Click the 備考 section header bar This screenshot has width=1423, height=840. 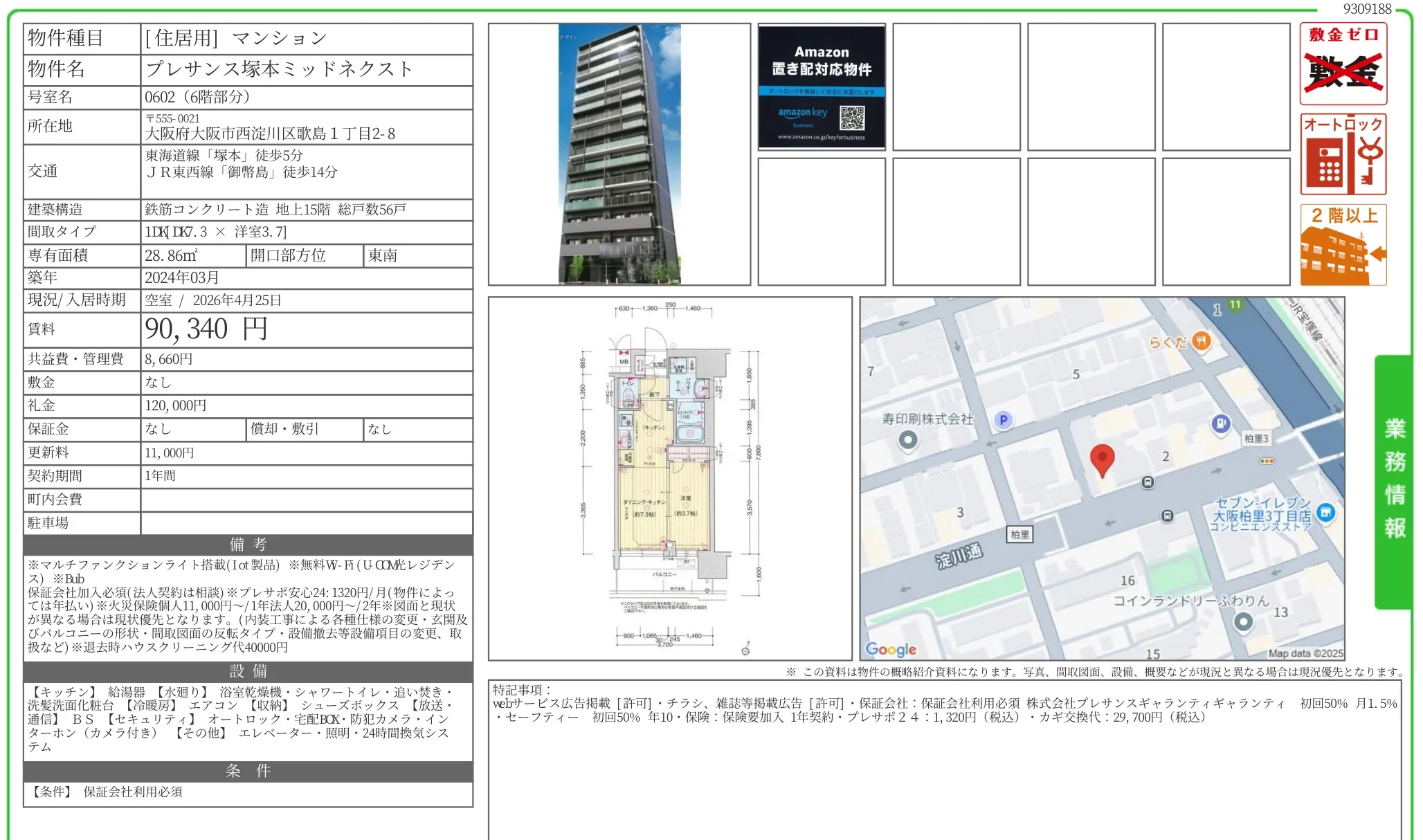coord(248,545)
